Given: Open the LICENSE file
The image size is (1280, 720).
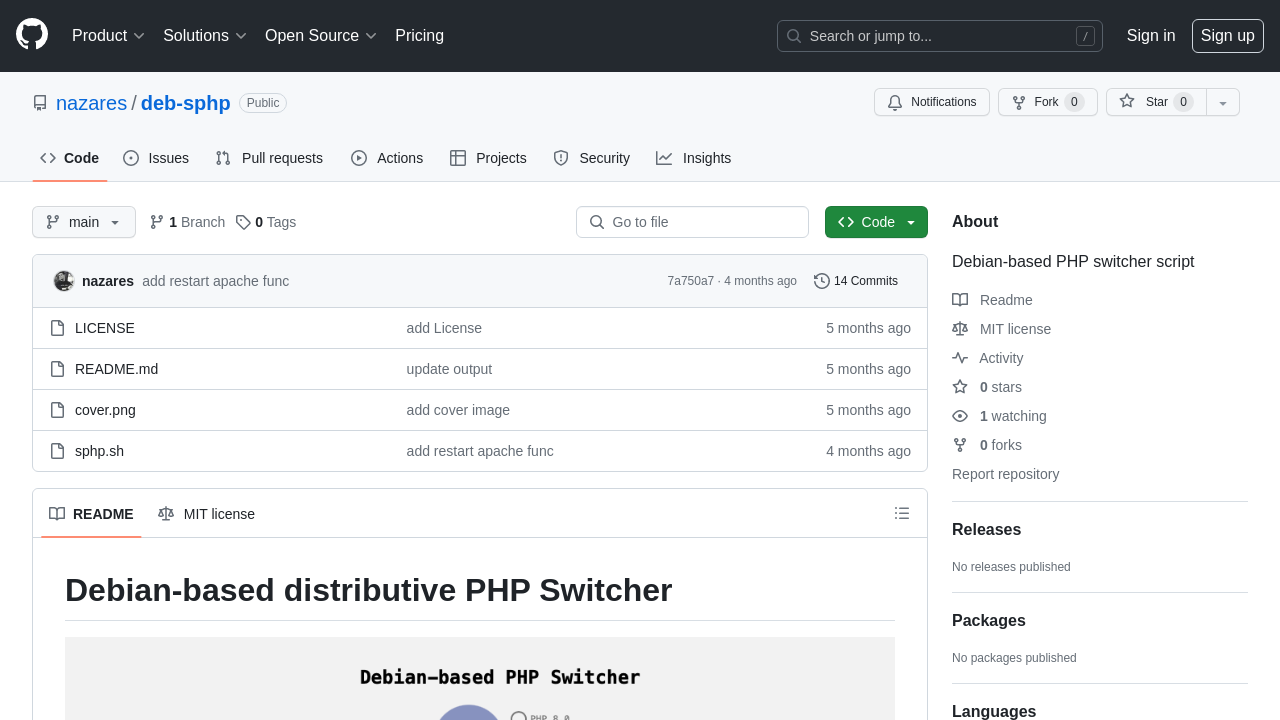Looking at the screenshot, I should (105, 328).
